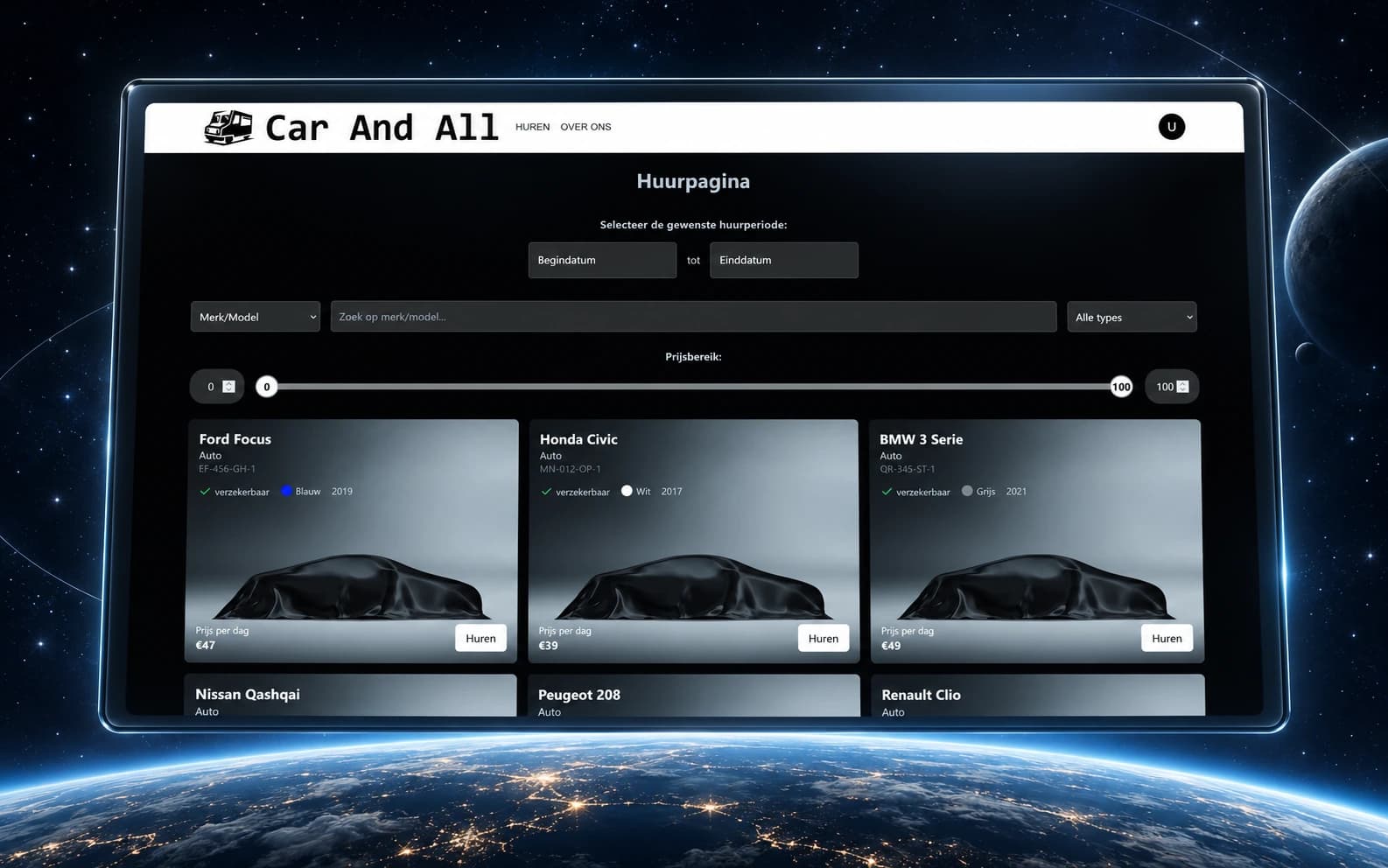Click the white color dot on Honda Civic
Image resolution: width=1388 pixels, height=868 pixels.
(x=627, y=491)
